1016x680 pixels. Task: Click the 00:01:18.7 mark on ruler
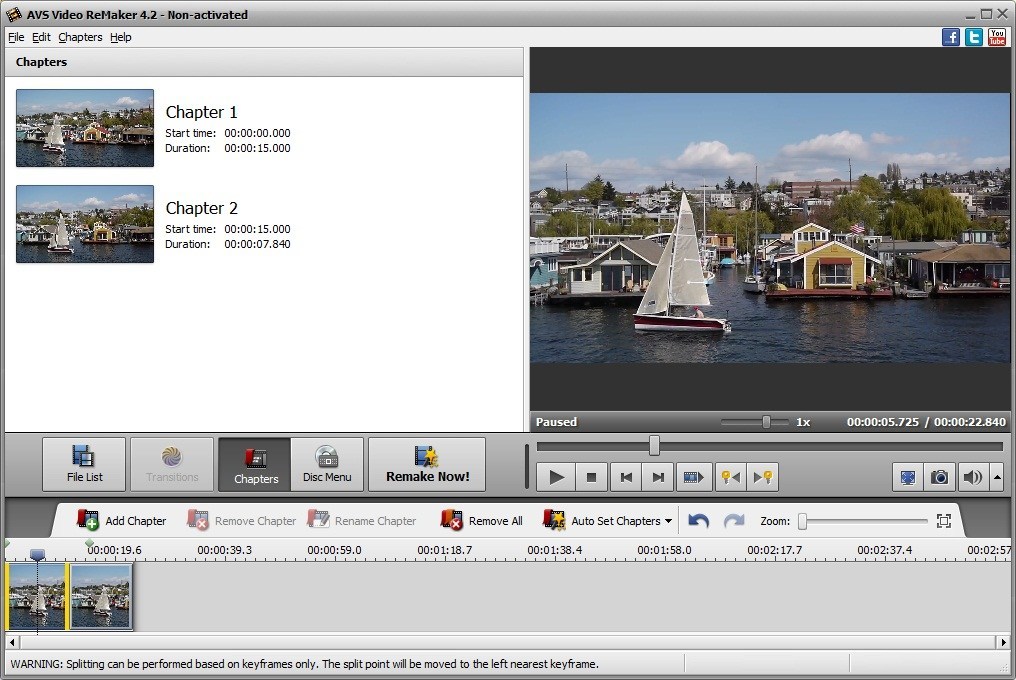(444, 550)
